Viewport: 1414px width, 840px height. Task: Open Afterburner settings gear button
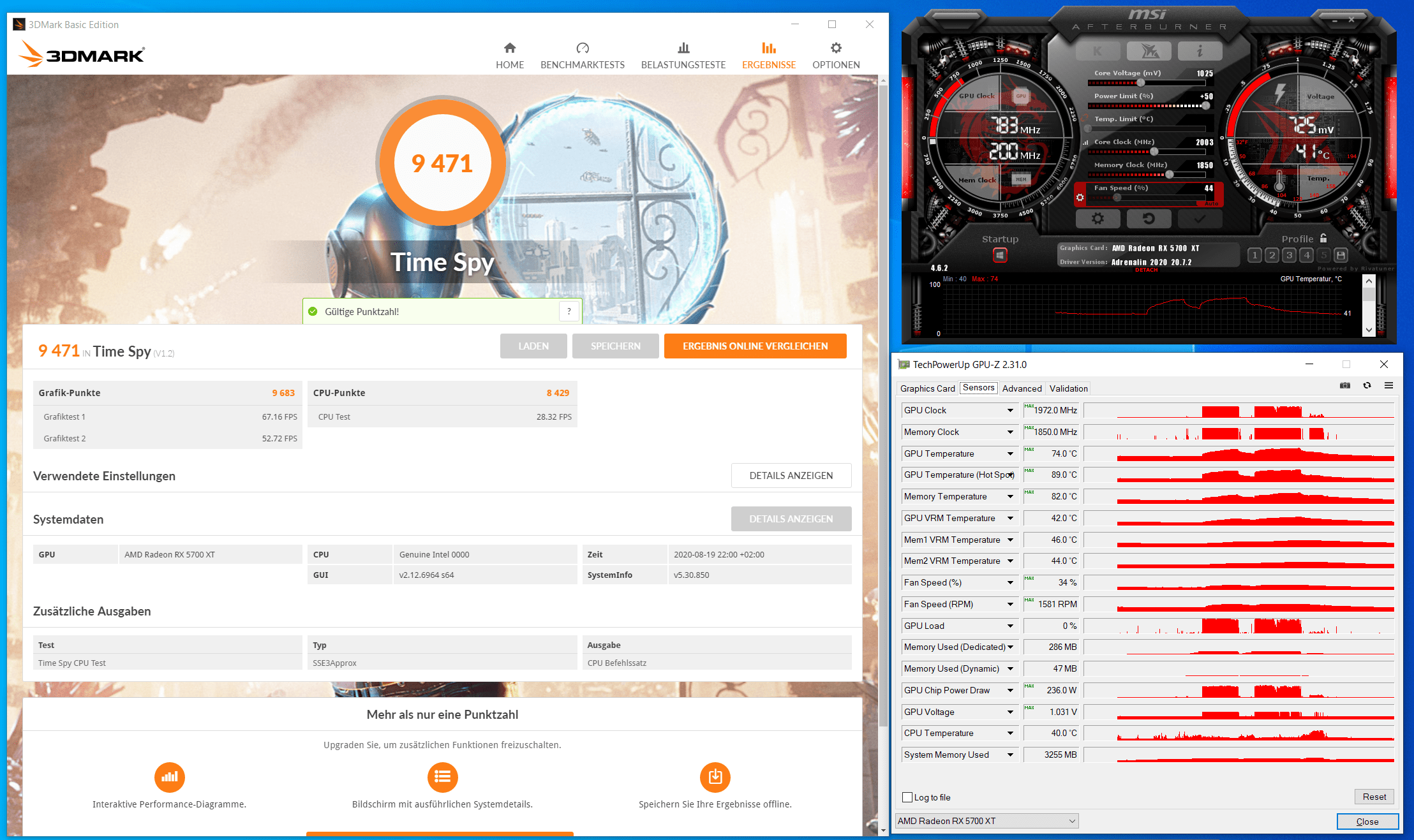click(x=1098, y=219)
